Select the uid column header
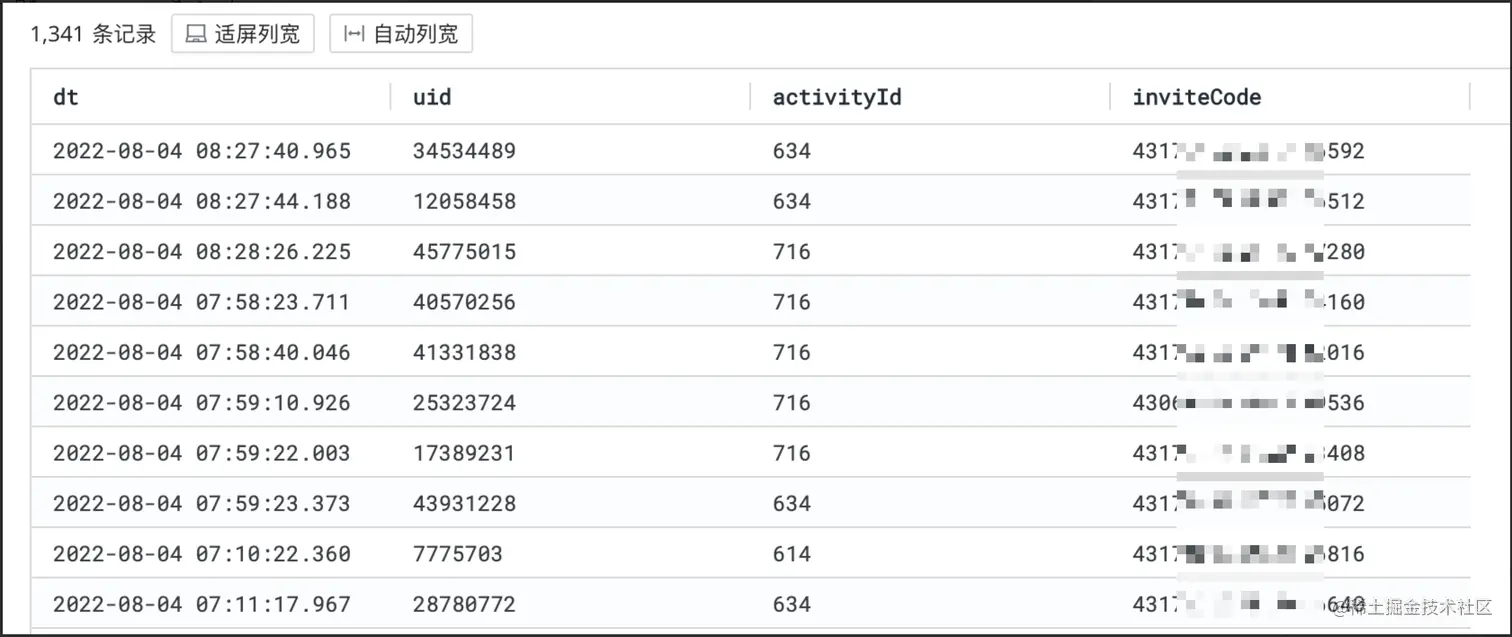Viewport: 1512px width, 637px height. (x=430, y=97)
